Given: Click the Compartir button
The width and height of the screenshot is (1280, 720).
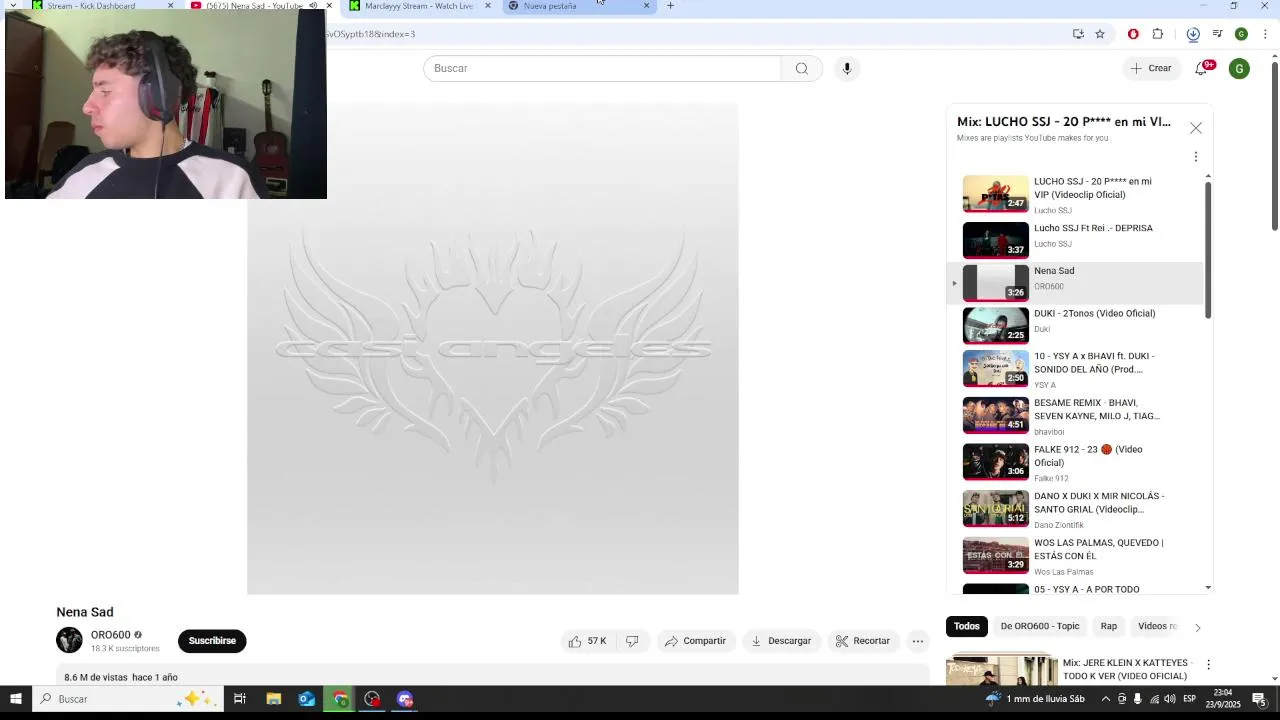Looking at the screenshot, I should (x=696, y=641).
